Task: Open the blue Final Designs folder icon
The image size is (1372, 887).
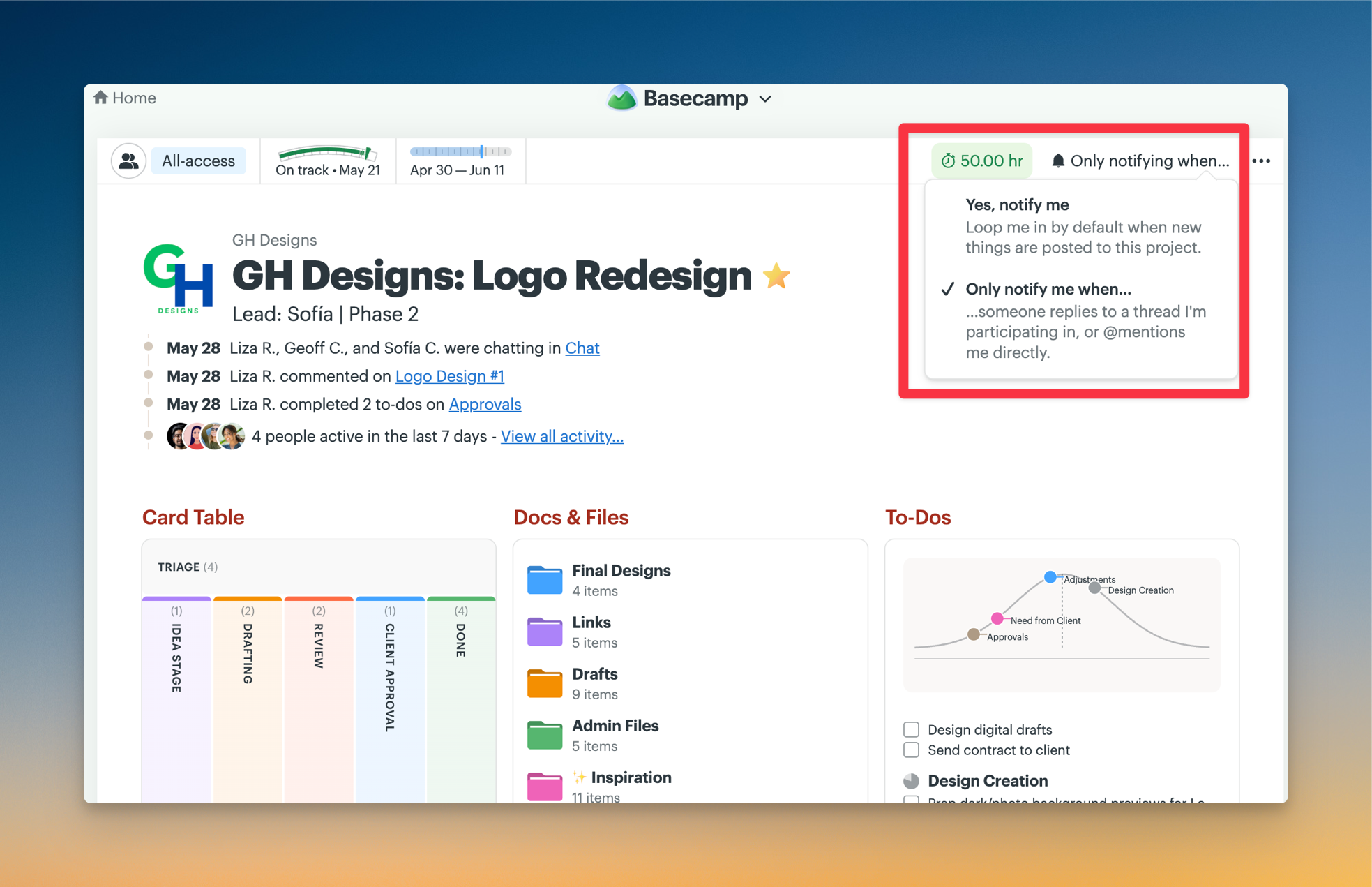Action: point(545,580)
